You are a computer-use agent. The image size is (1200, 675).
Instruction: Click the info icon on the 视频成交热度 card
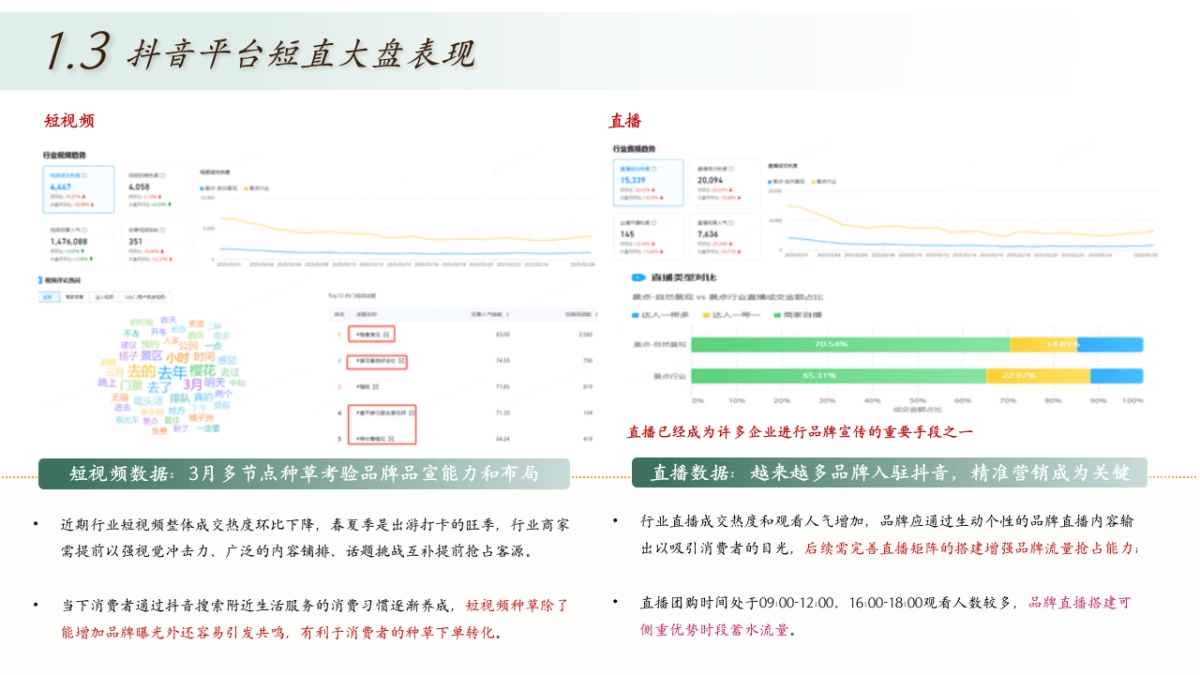pyautogui.click(x=86, y=173)
